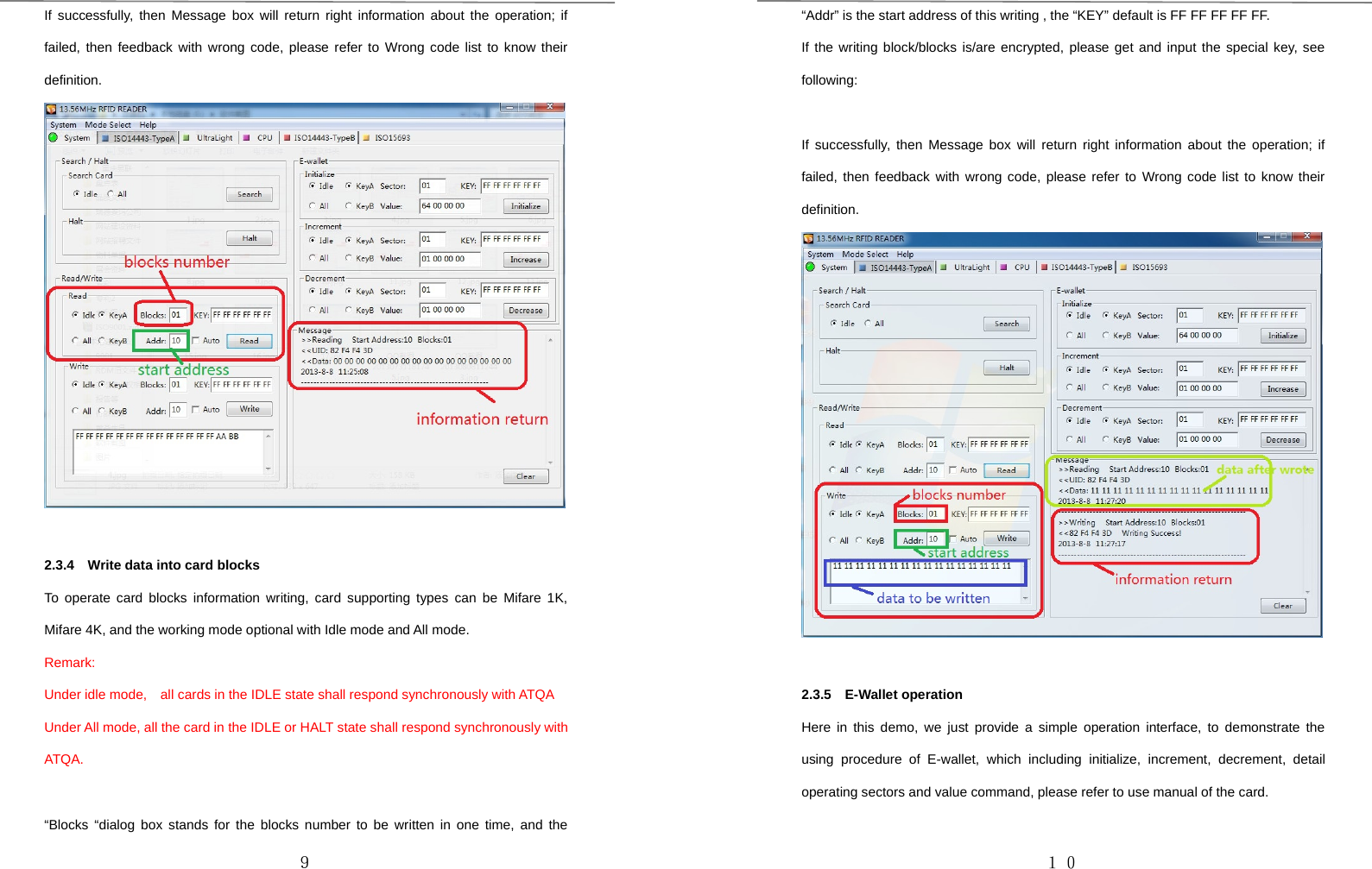Screen dimensions: 1372x869
Task: Open Help menu in page 10 screenshot
Action: tap(905, 255)
